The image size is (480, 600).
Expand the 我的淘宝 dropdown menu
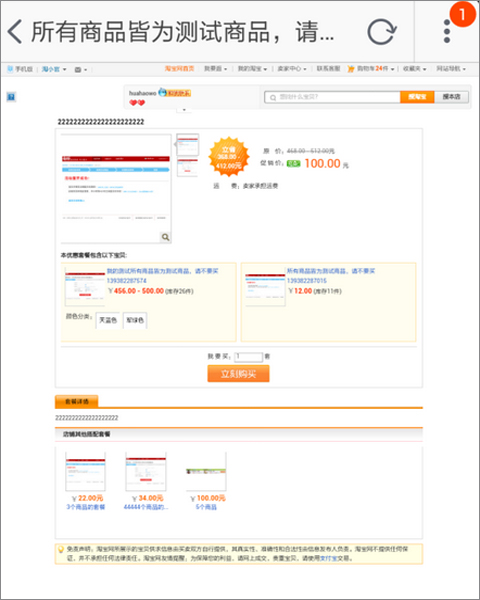[x=252, y=69]
